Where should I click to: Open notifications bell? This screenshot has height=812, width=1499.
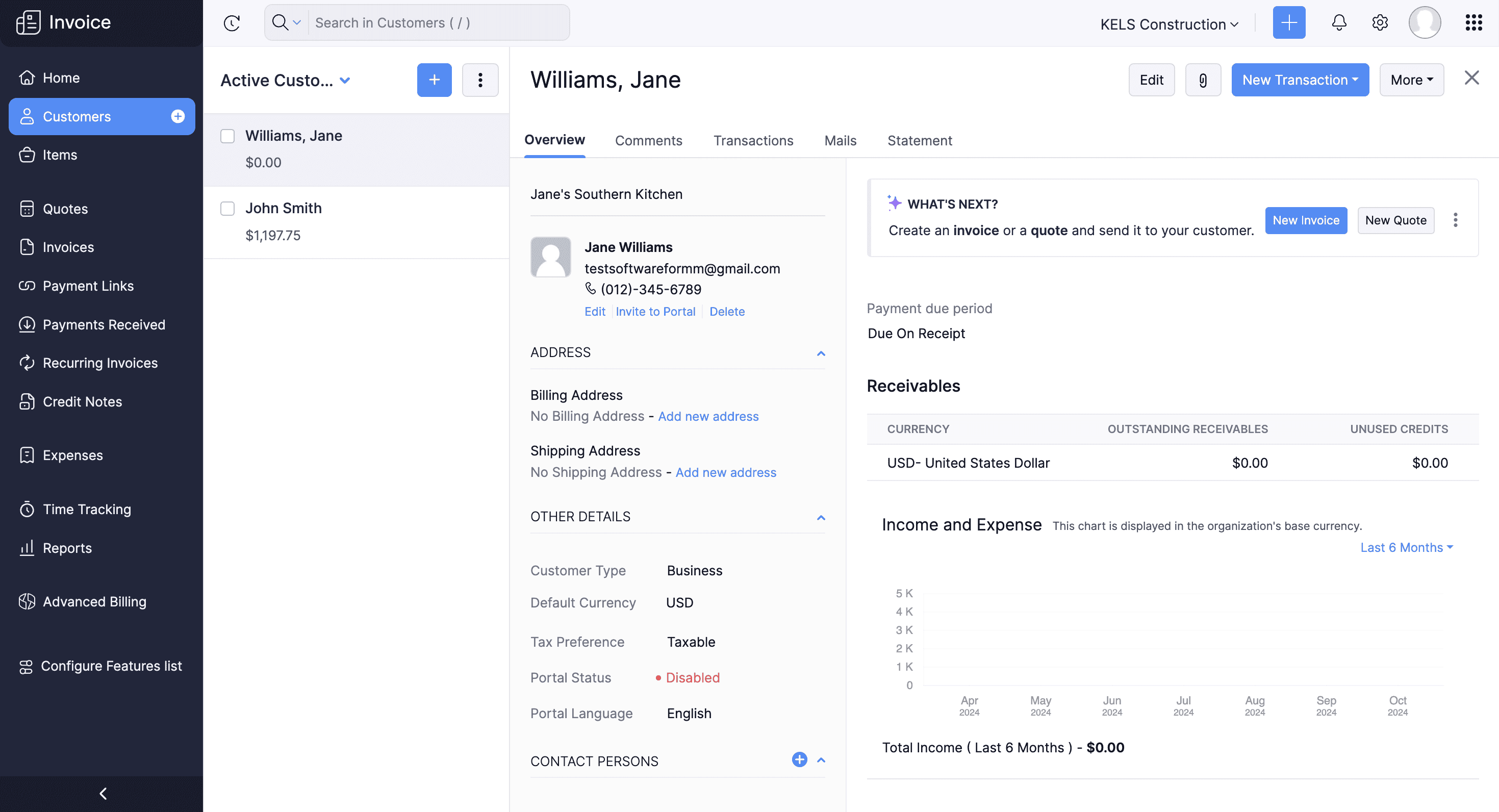click(x=1339, y=23)
